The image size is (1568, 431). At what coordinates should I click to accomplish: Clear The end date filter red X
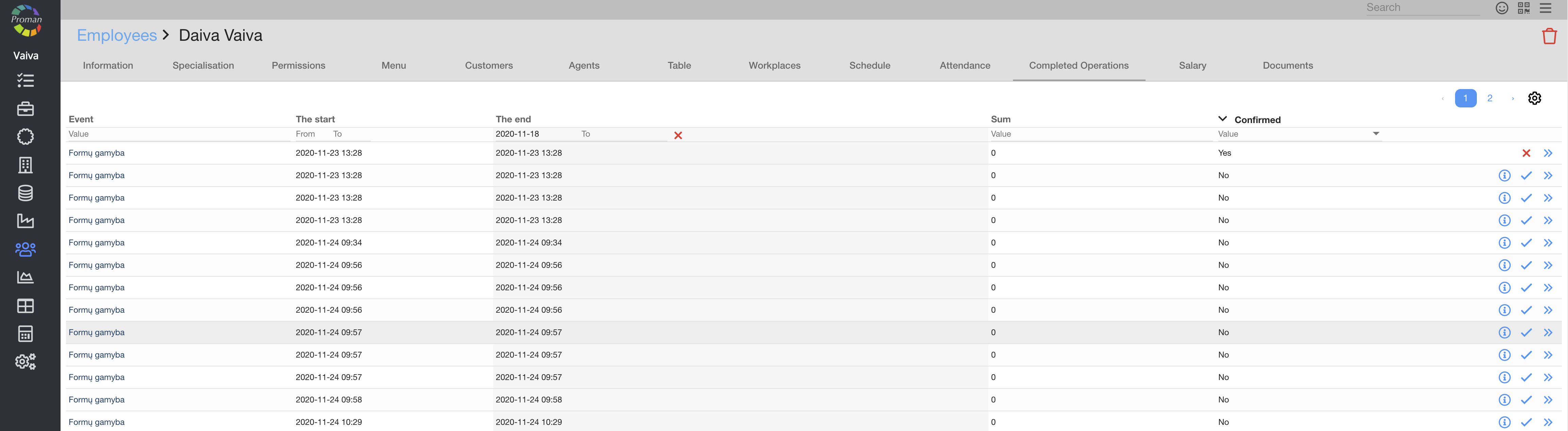click(x=678, y=136)
